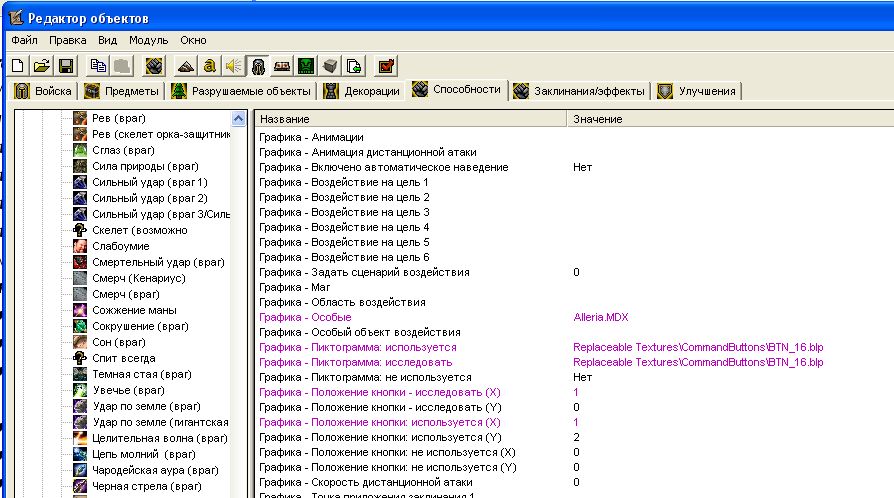
Task: Open the Trigger Editor 'a' icon
Action: coord(210,66)
